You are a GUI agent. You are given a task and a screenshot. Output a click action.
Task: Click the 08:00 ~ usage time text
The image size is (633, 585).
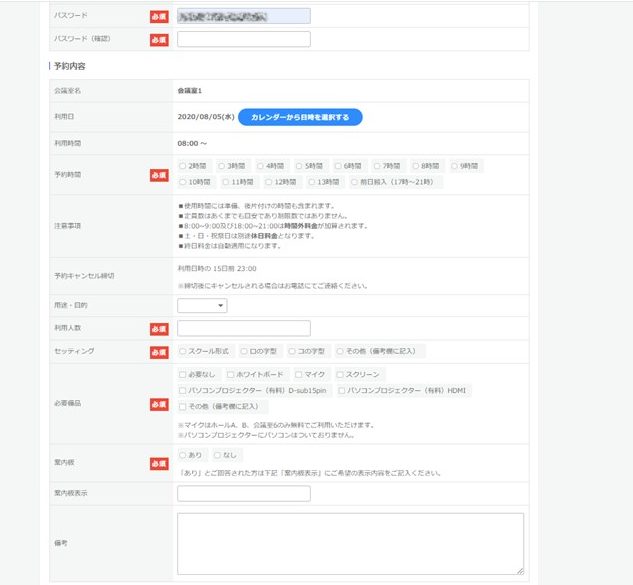pos(192,143)
